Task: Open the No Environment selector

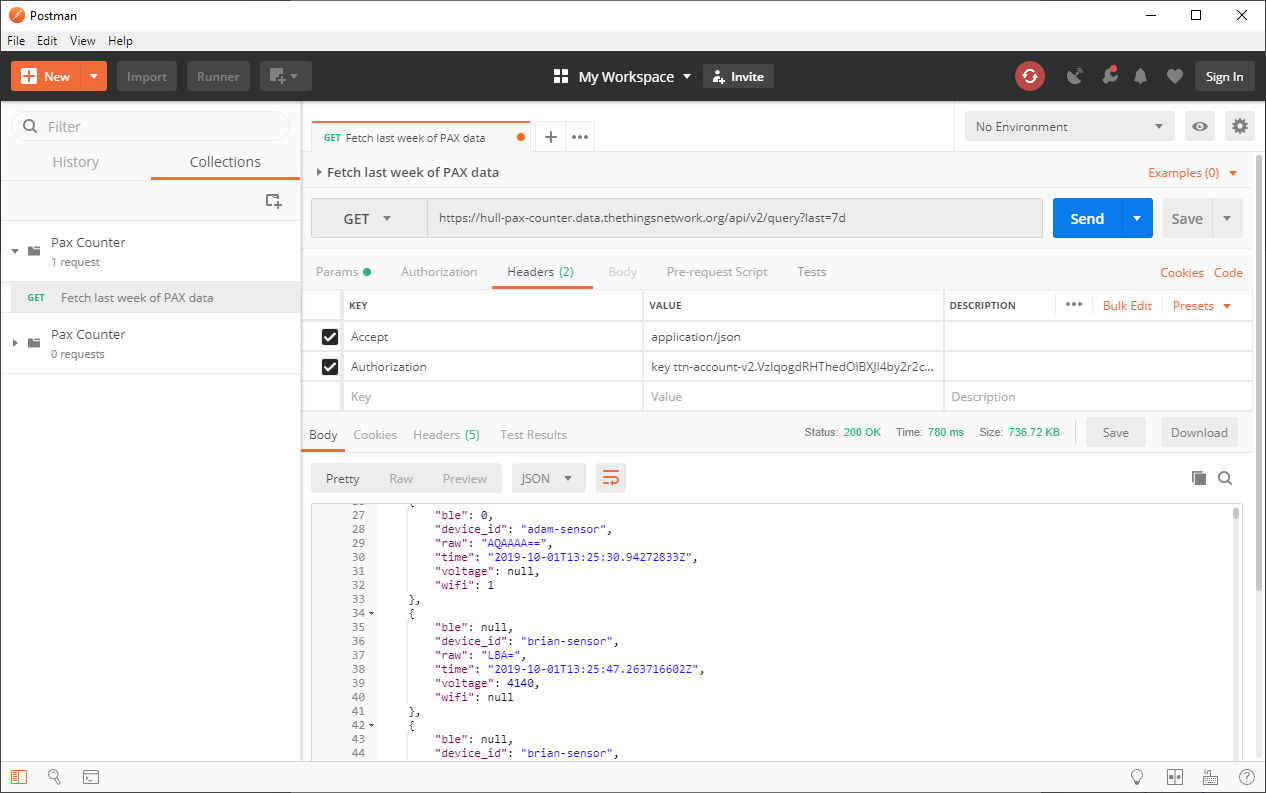Action: [x=1070, y=126]
